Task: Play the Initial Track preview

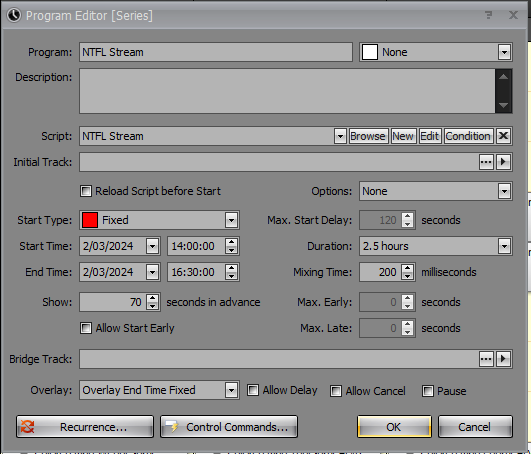Action: [503, 162]
